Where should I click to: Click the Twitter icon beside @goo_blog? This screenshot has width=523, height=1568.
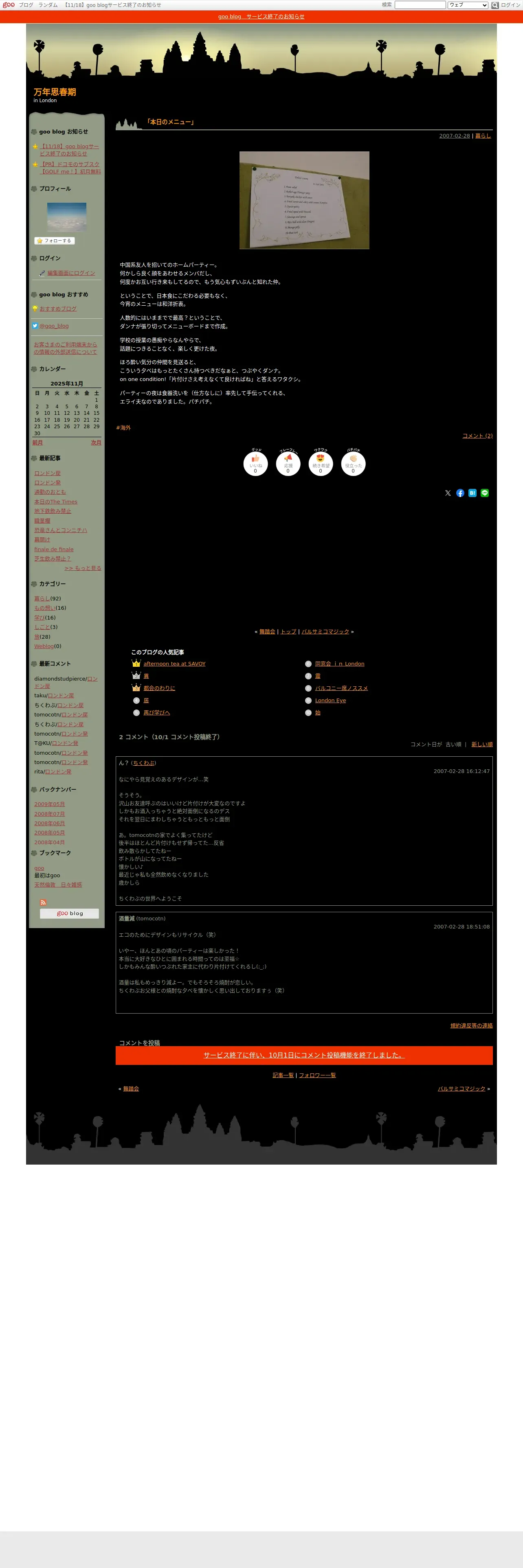[x=35, y=326]
